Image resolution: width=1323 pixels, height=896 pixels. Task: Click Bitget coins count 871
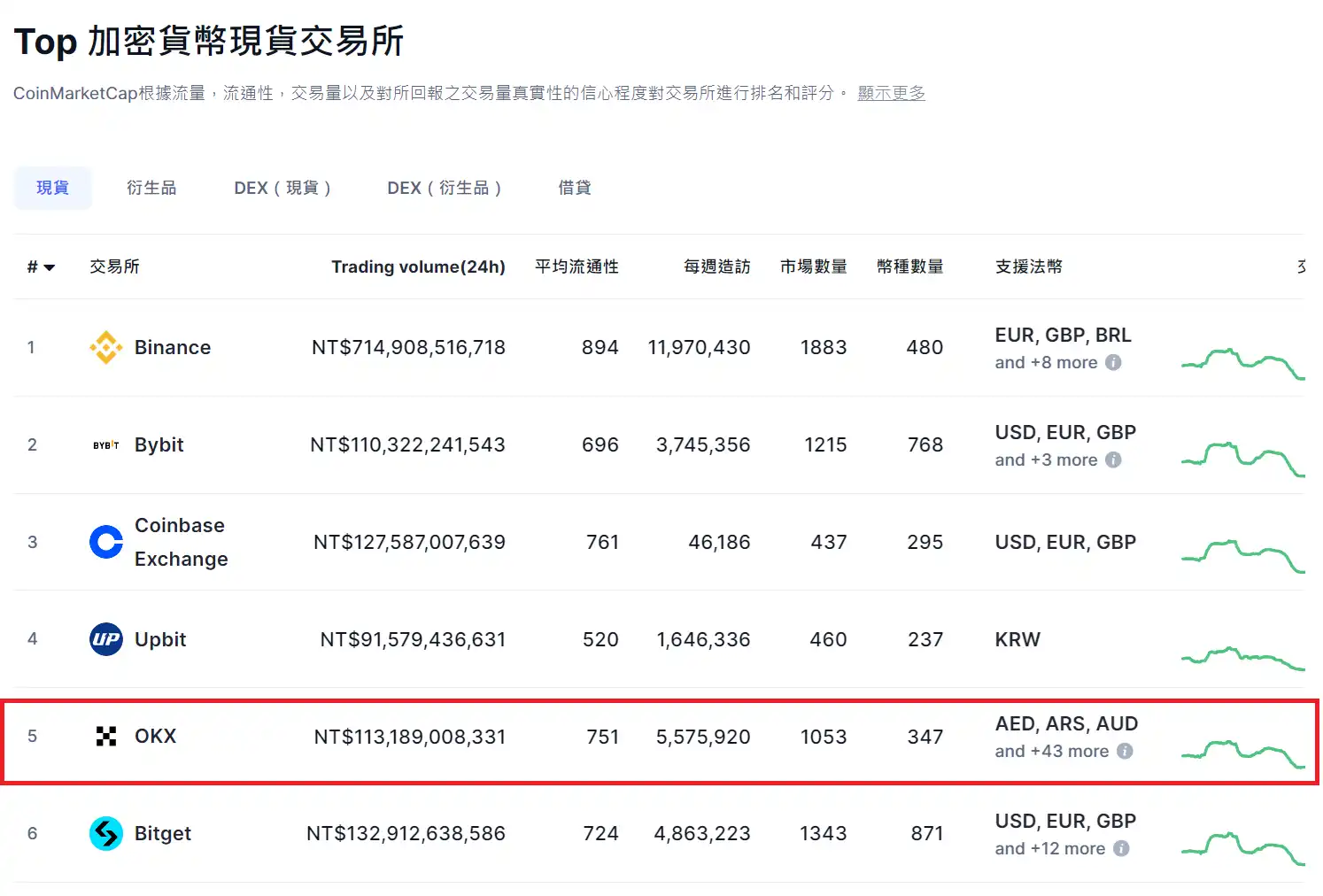point(927,833)
